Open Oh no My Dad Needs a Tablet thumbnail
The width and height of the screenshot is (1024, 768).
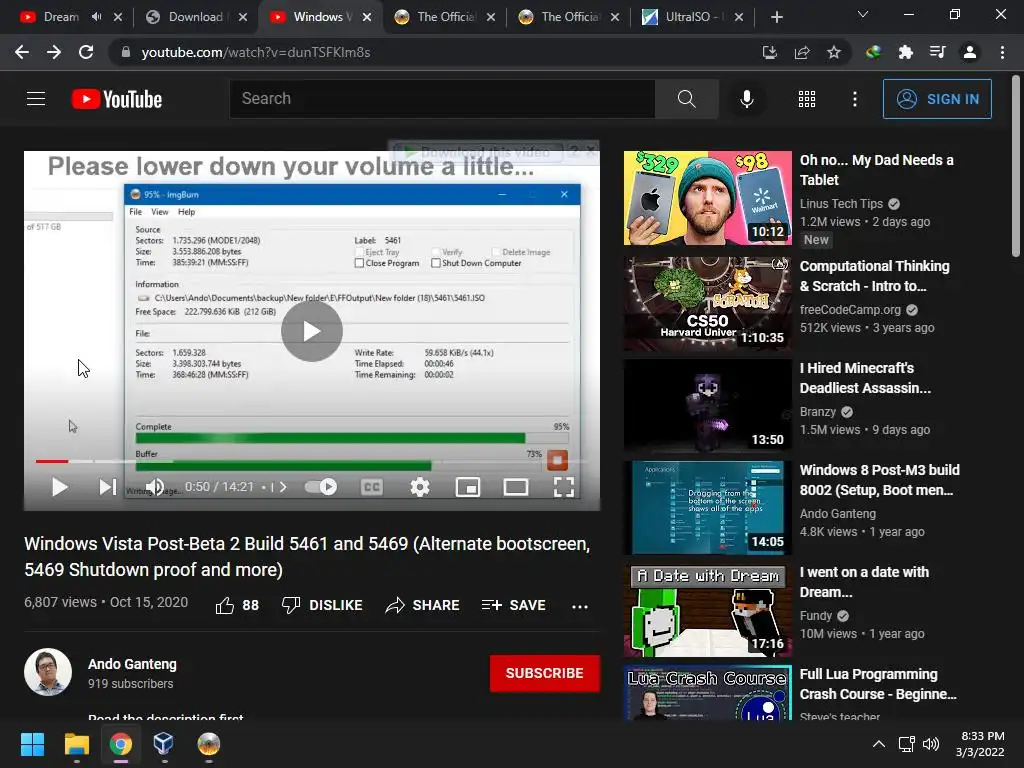click(707, 198)
